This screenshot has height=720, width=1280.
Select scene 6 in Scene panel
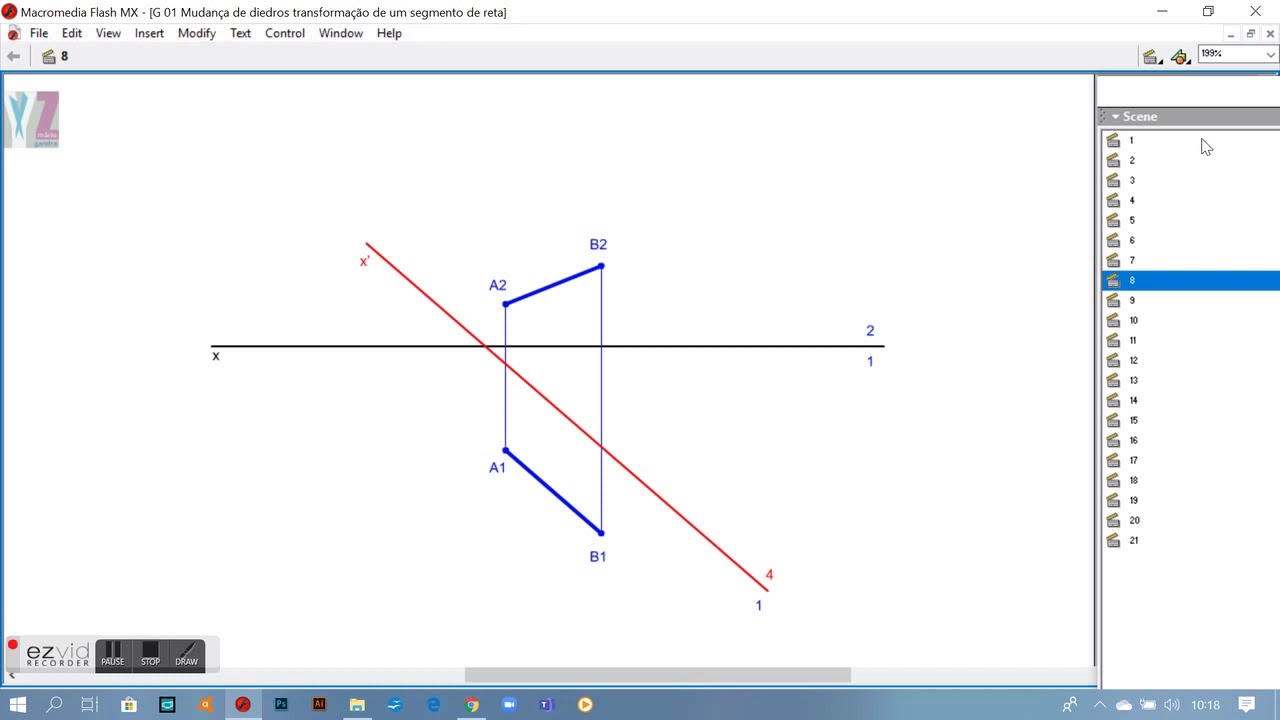[1190, 241]
